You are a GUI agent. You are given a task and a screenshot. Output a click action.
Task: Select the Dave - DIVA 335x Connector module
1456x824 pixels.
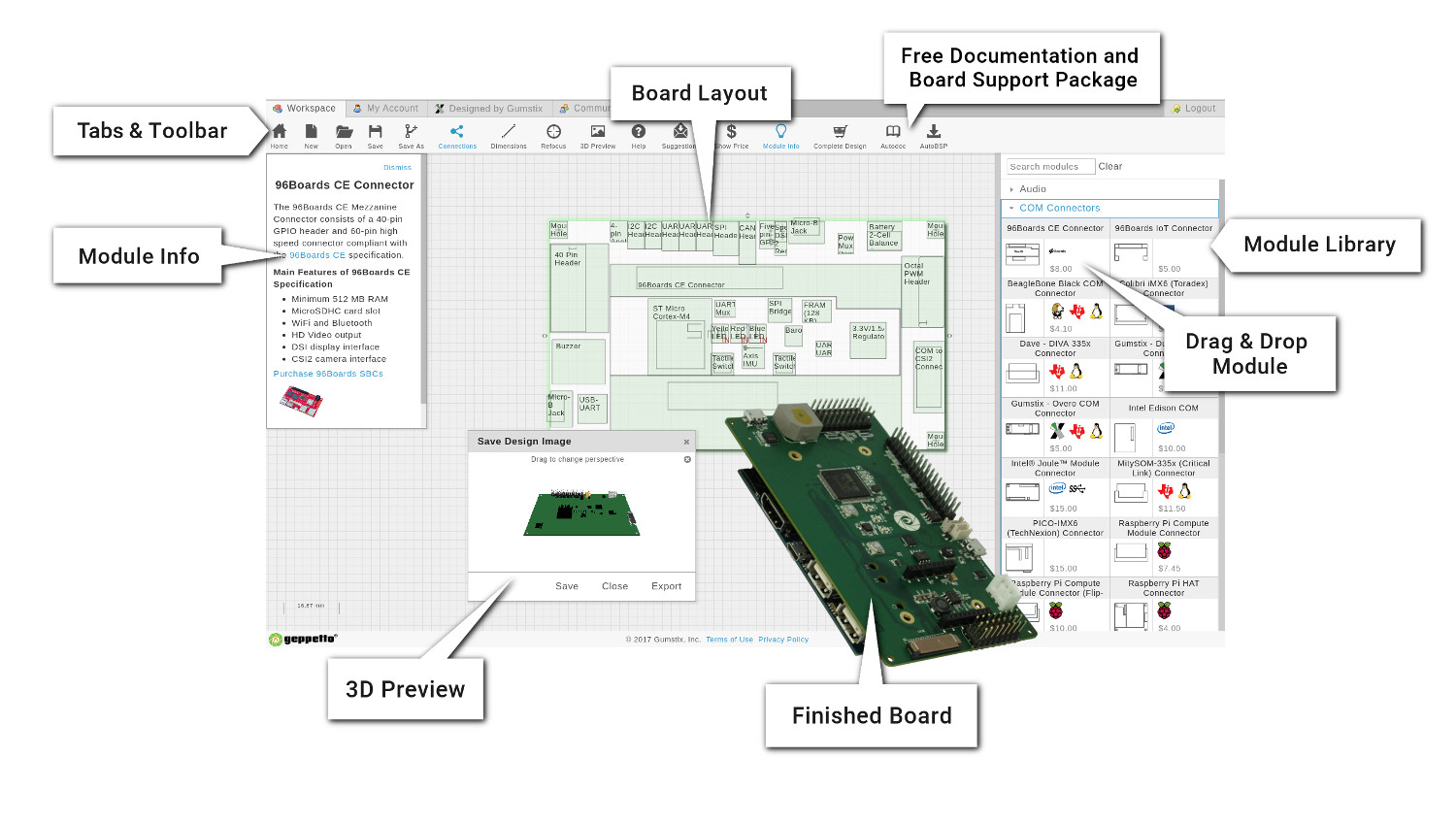[x=1055, y=366]
